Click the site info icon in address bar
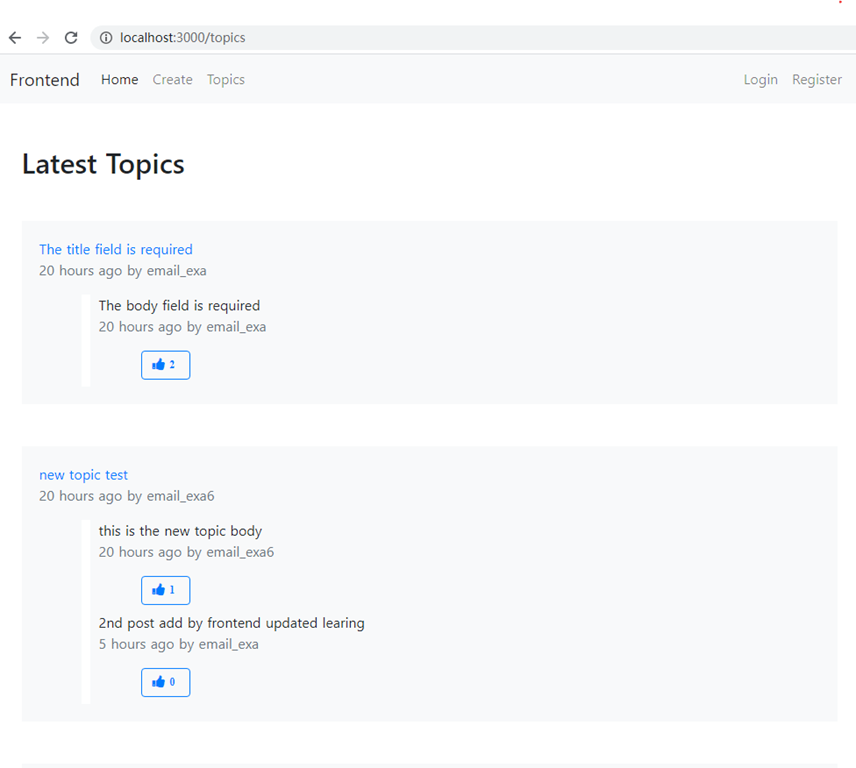Viewport: 856px width, 768px height. click(x=106, y=38)
